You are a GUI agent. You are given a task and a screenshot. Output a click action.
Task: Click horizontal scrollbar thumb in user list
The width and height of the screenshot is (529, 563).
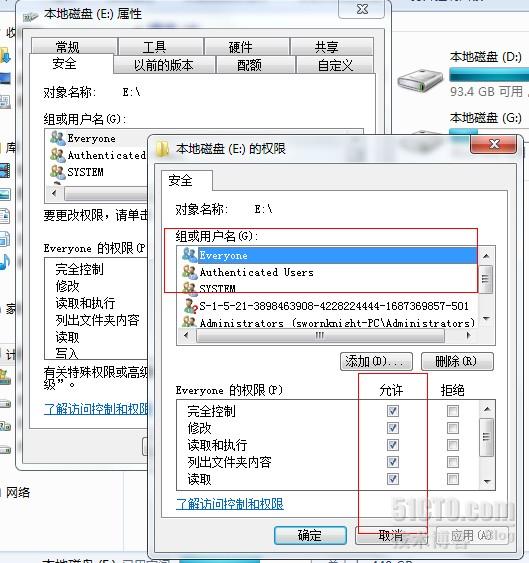(320, 336)
